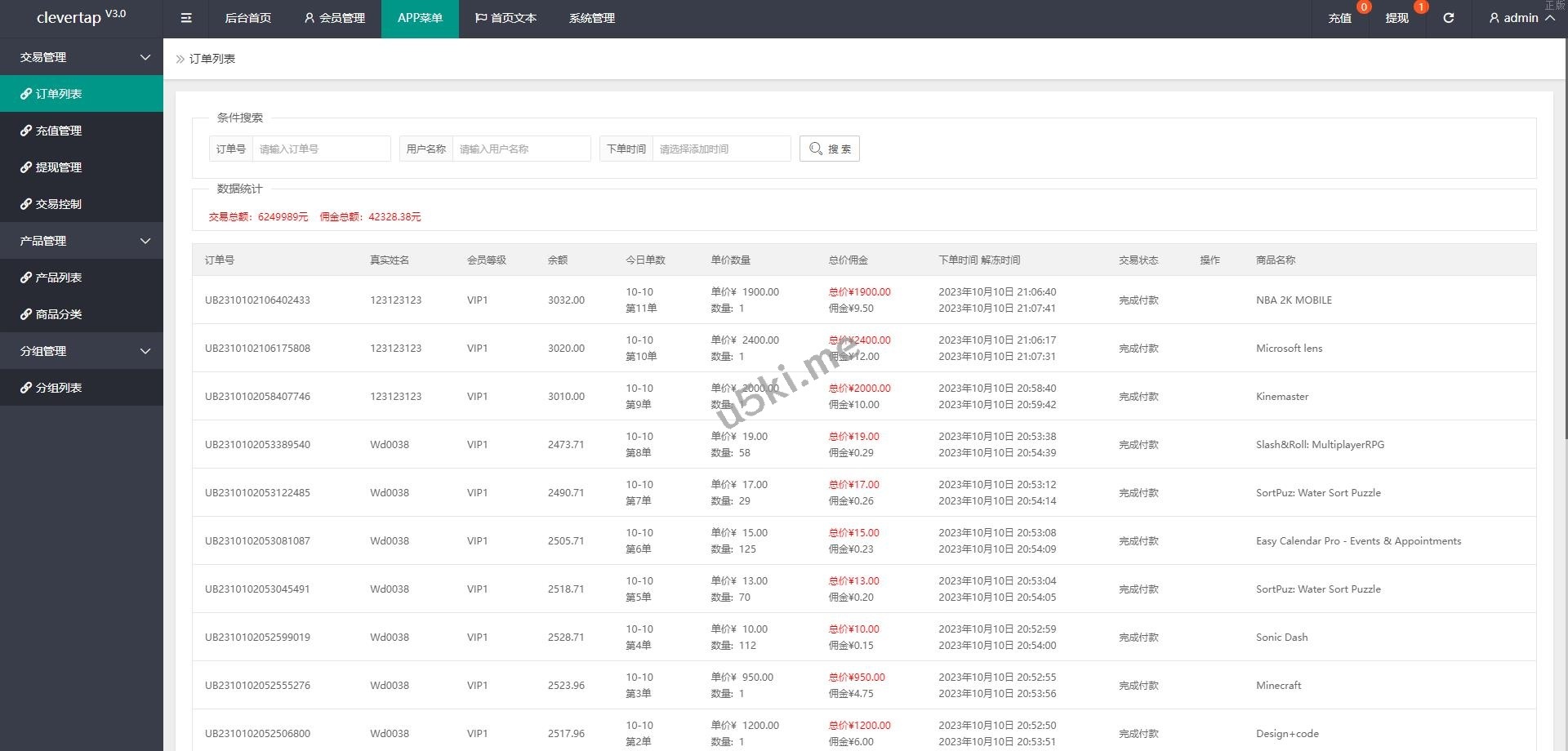Click the hamburger menu collapse icon
1568x751 pixels.
(x=186, y=18)
